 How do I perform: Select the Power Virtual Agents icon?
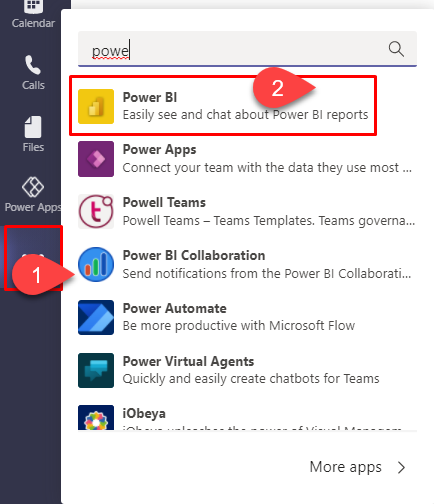pos(96,370)
